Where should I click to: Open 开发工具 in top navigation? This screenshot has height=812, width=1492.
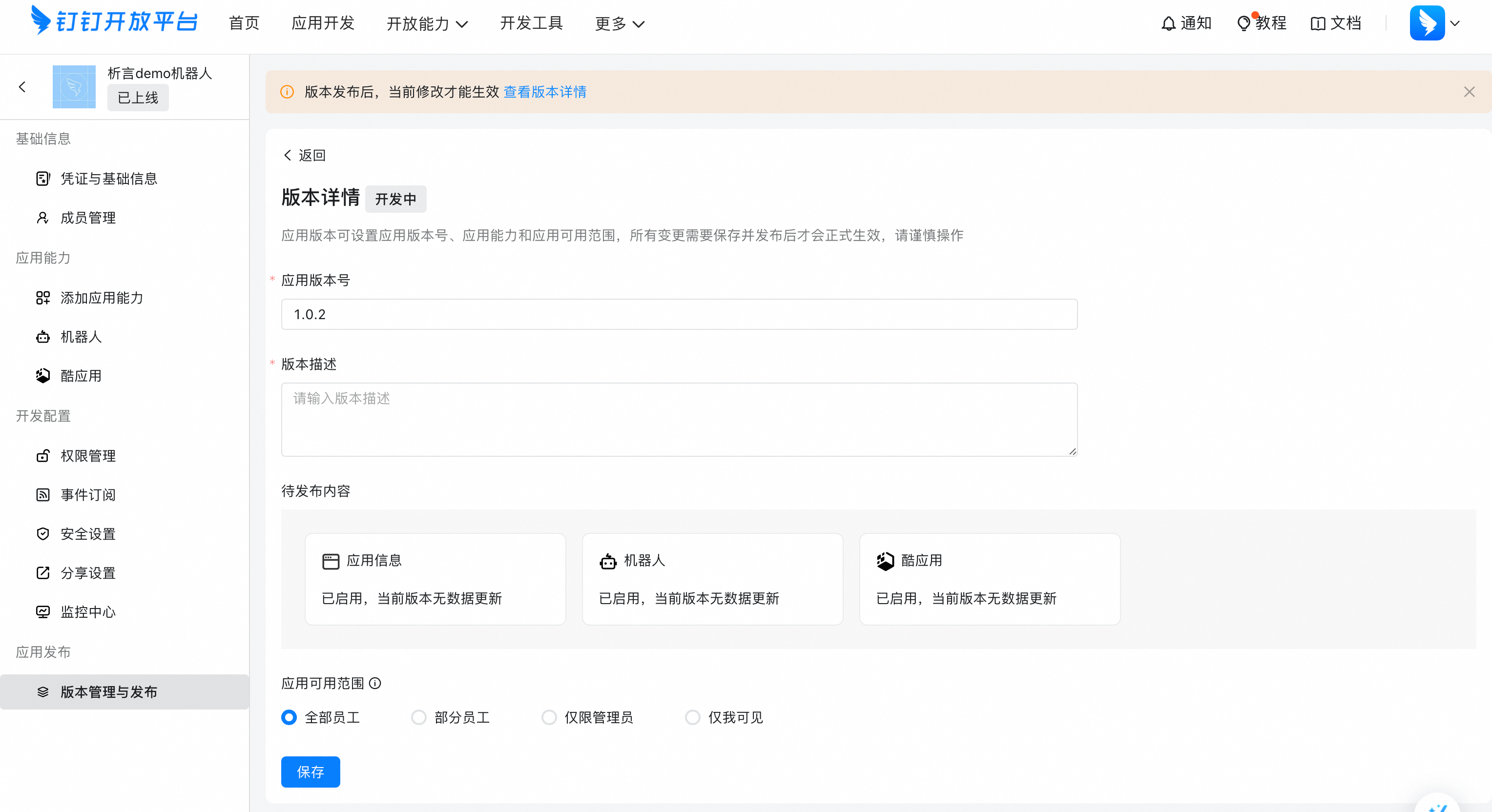click(x=532, y=23)
